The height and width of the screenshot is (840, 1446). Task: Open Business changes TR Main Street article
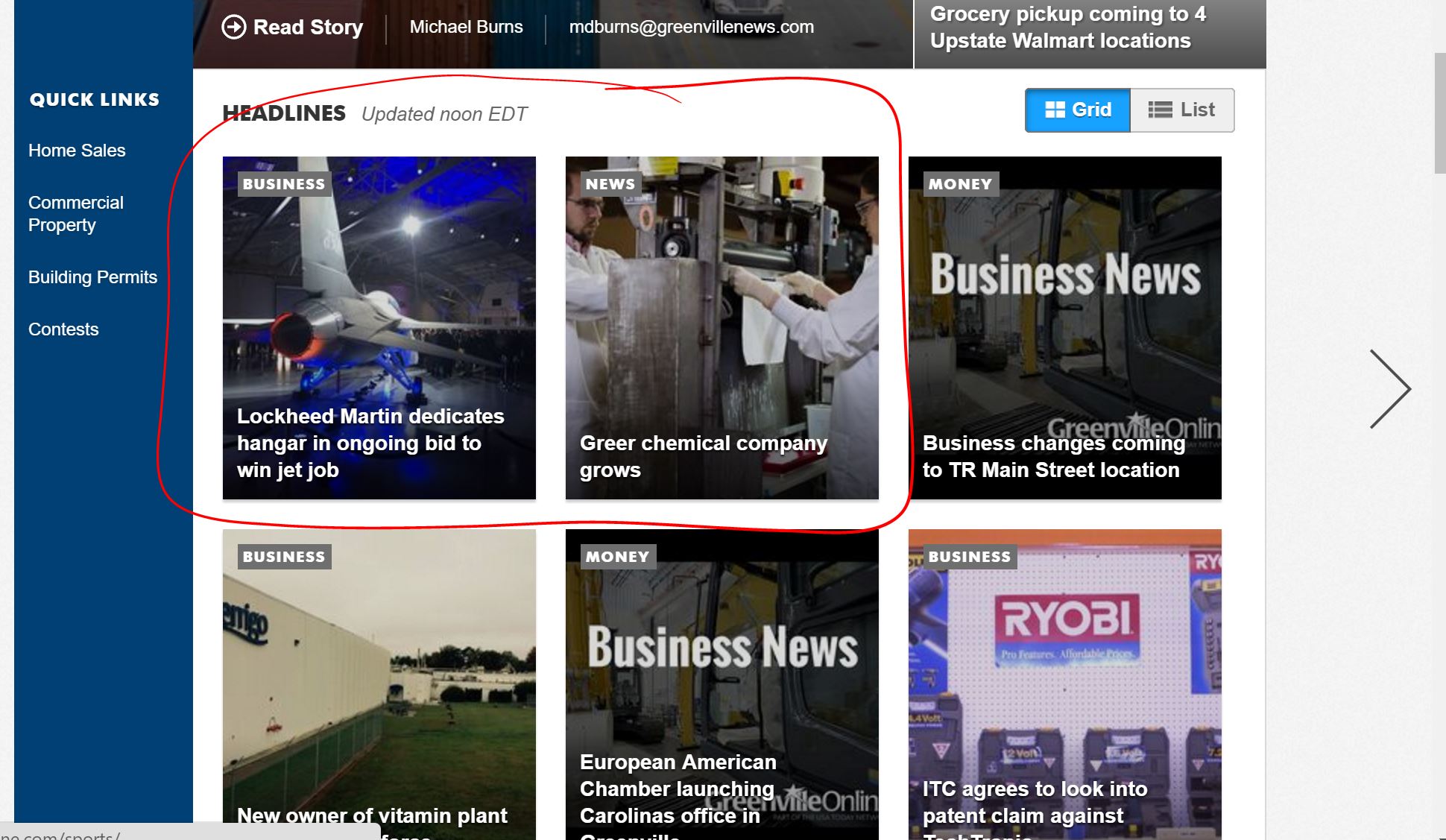click(1065, 328)
